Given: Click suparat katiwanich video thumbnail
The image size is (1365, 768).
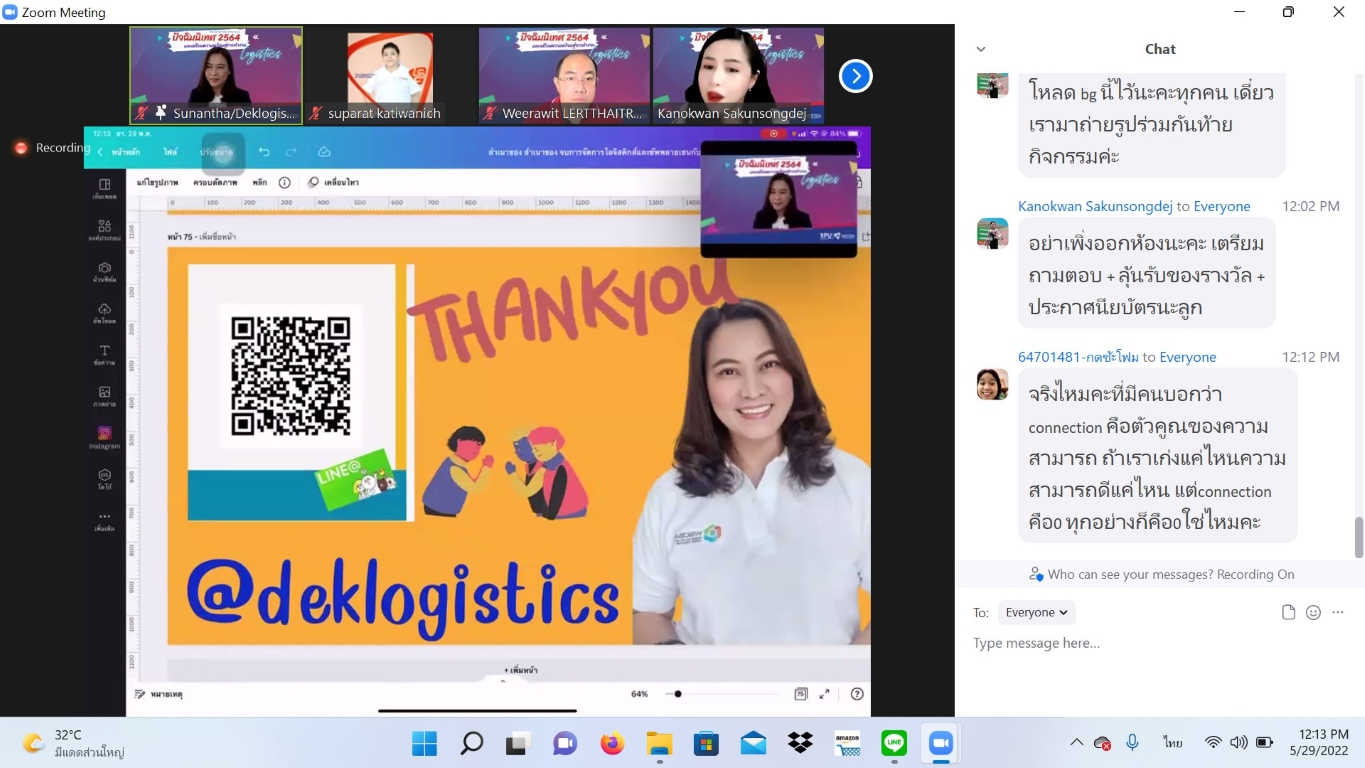Looking at the screenshot, I should click(390, 75).
